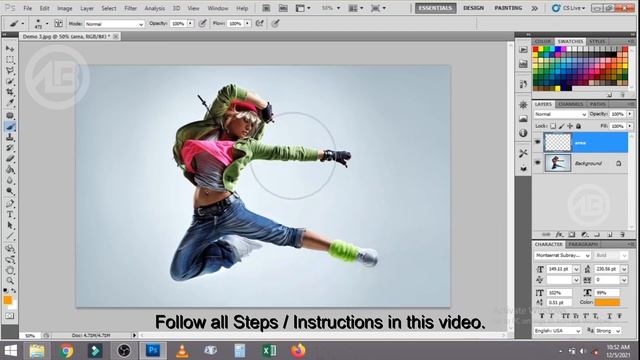The image size is (640, 360).
Task: Hide the Background layer using eye icon
Action: (x=538, y=162)
